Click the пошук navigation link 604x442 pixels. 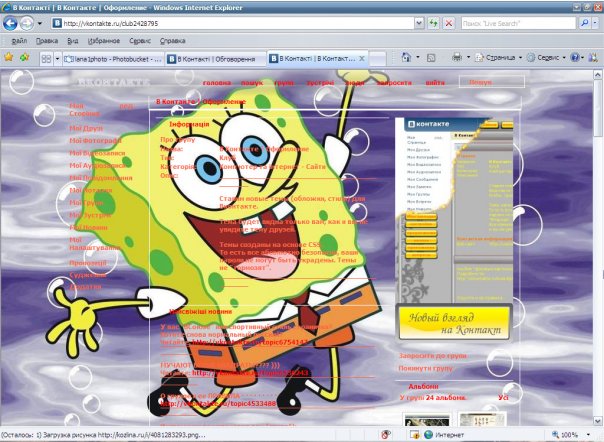252,82
